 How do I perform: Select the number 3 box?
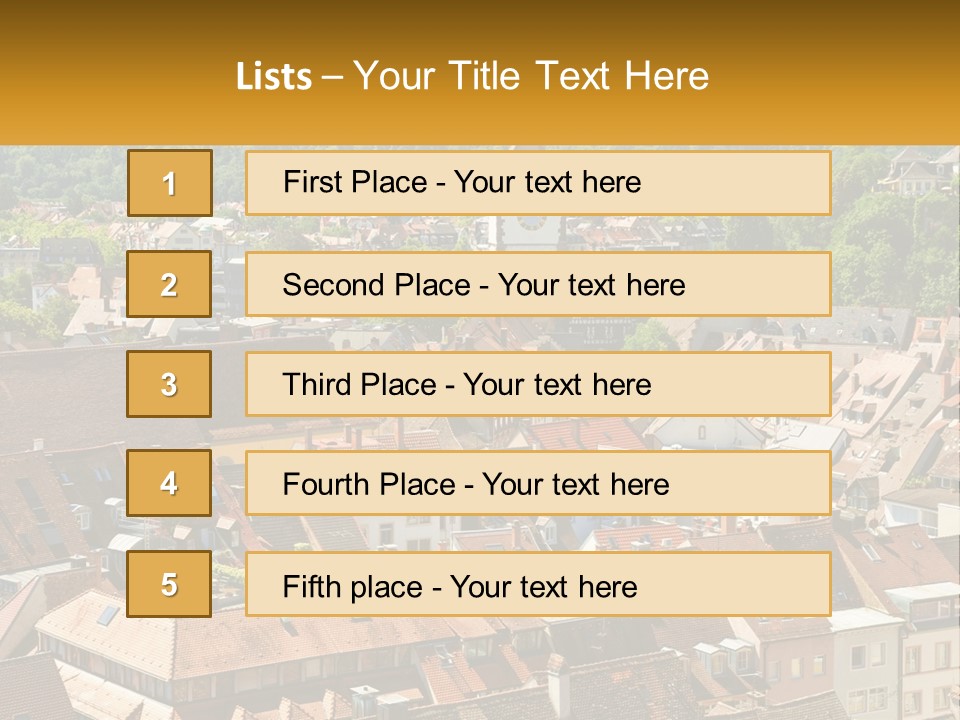169,384
